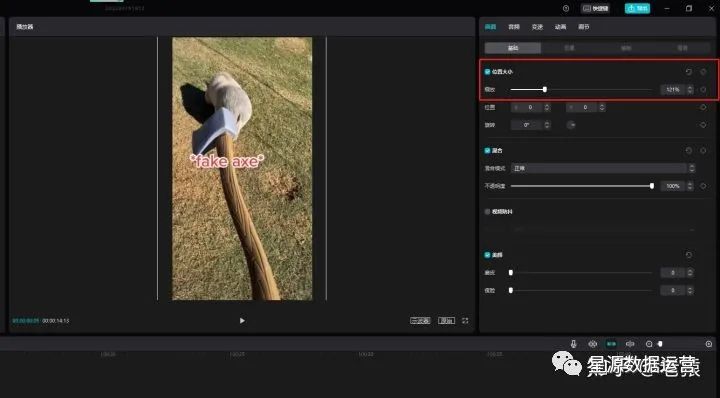Viewport: 720px width, 398px height.
Task: Click the 不透明度 opacity slider handle
Action: pos(652,186)
